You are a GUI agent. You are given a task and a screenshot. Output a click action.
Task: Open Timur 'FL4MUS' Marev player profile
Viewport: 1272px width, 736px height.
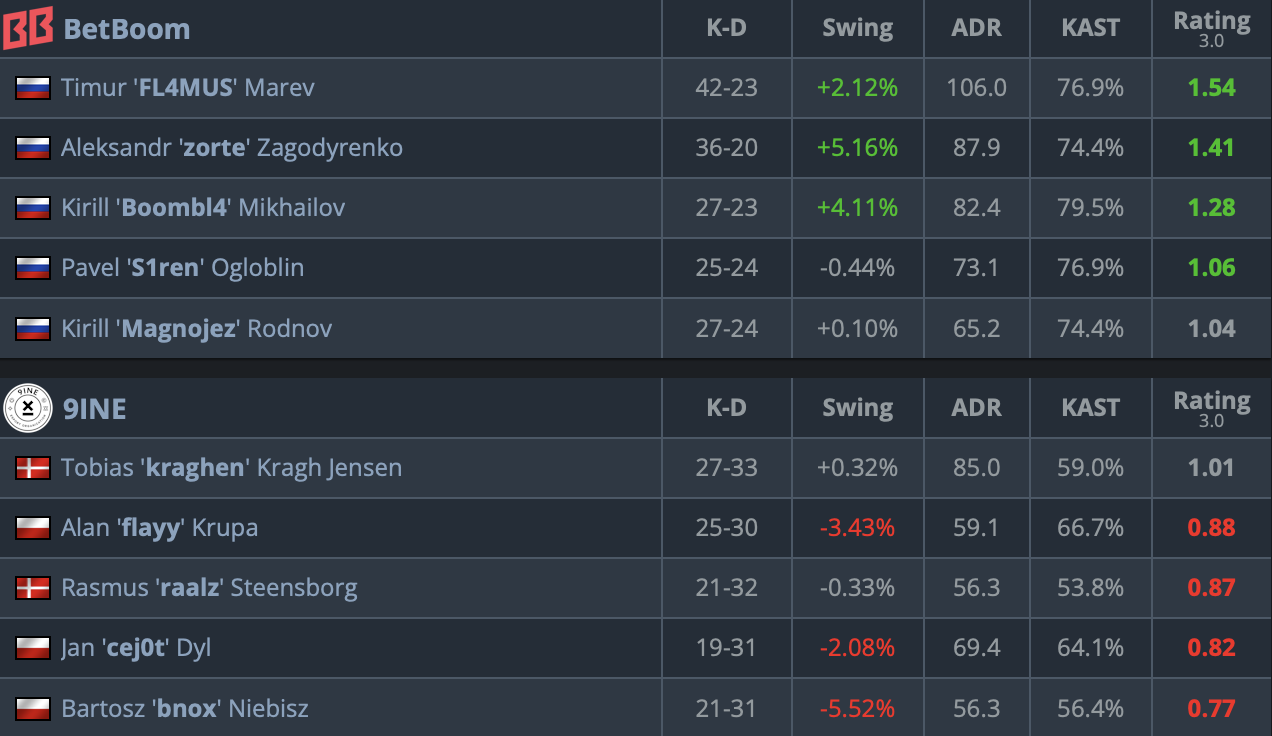coord(188,88)
